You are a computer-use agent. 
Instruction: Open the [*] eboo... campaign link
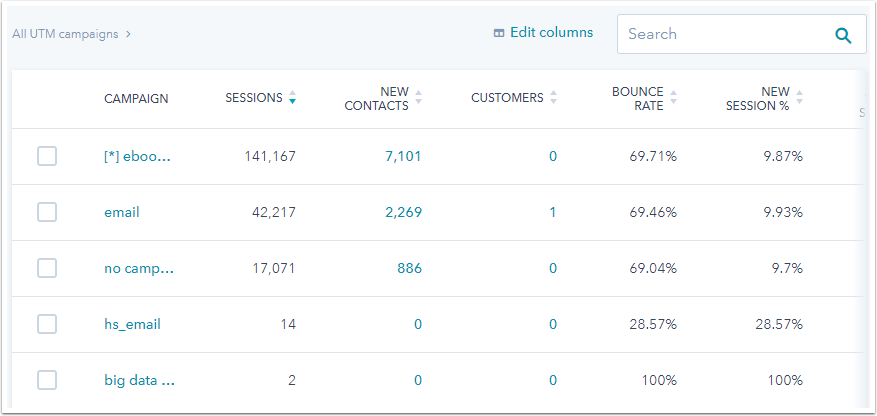(x=139, y=156)
